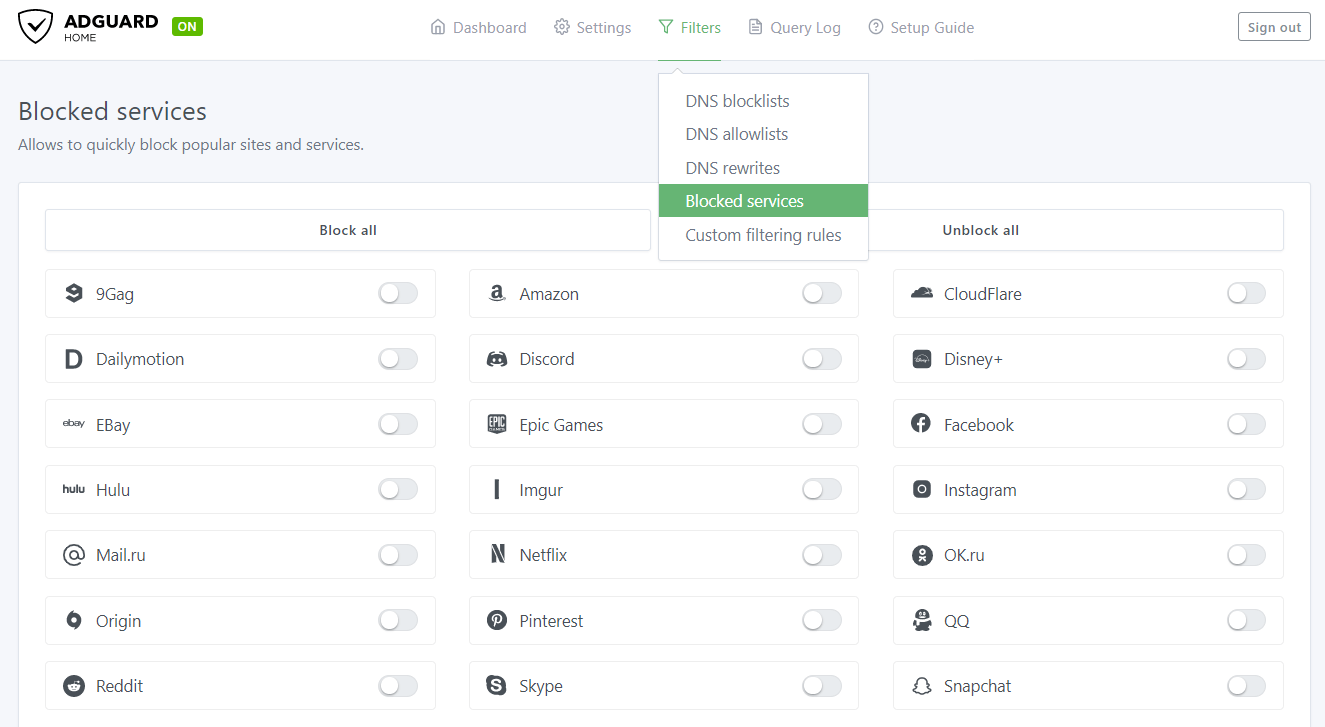1325x727 pixels.
Task: Turn on CloudFlare blocking toggle
Action: coord(1246,293)
